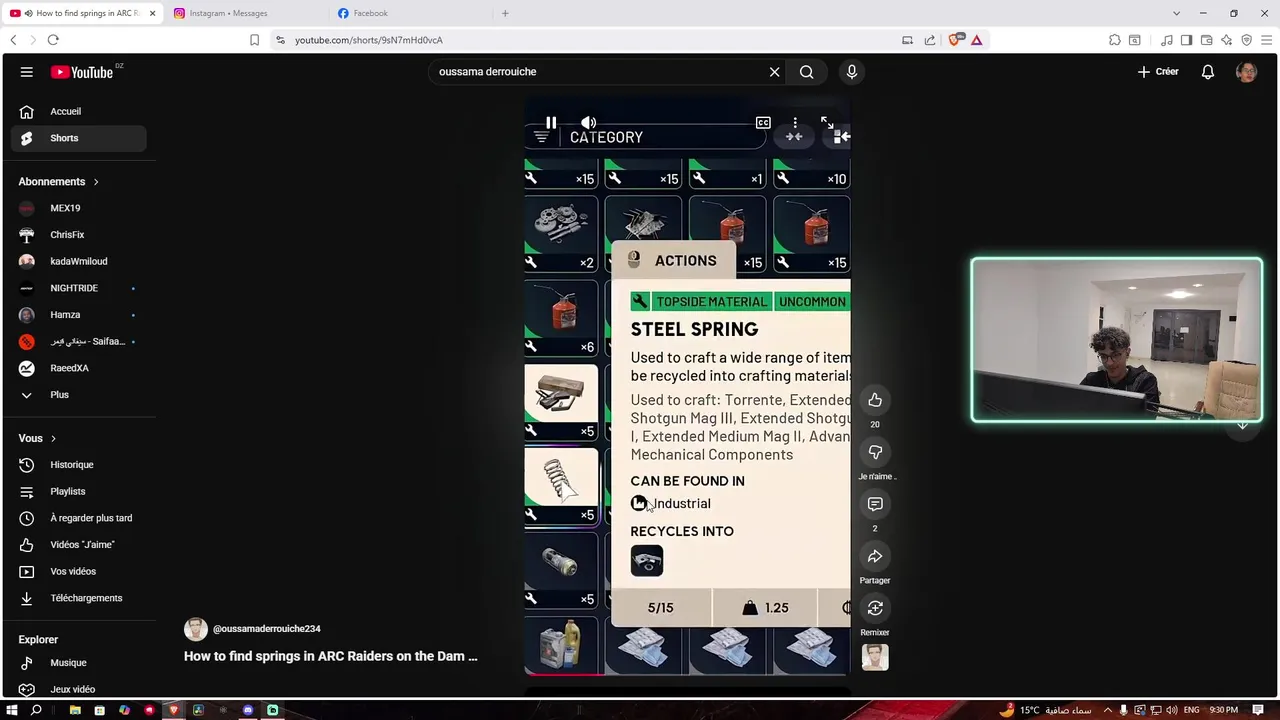Image resolution: width=1280 pixels, height=720 pixels.
Task: Open Brave Wallet icon
Action: (x=1206, y=40)
